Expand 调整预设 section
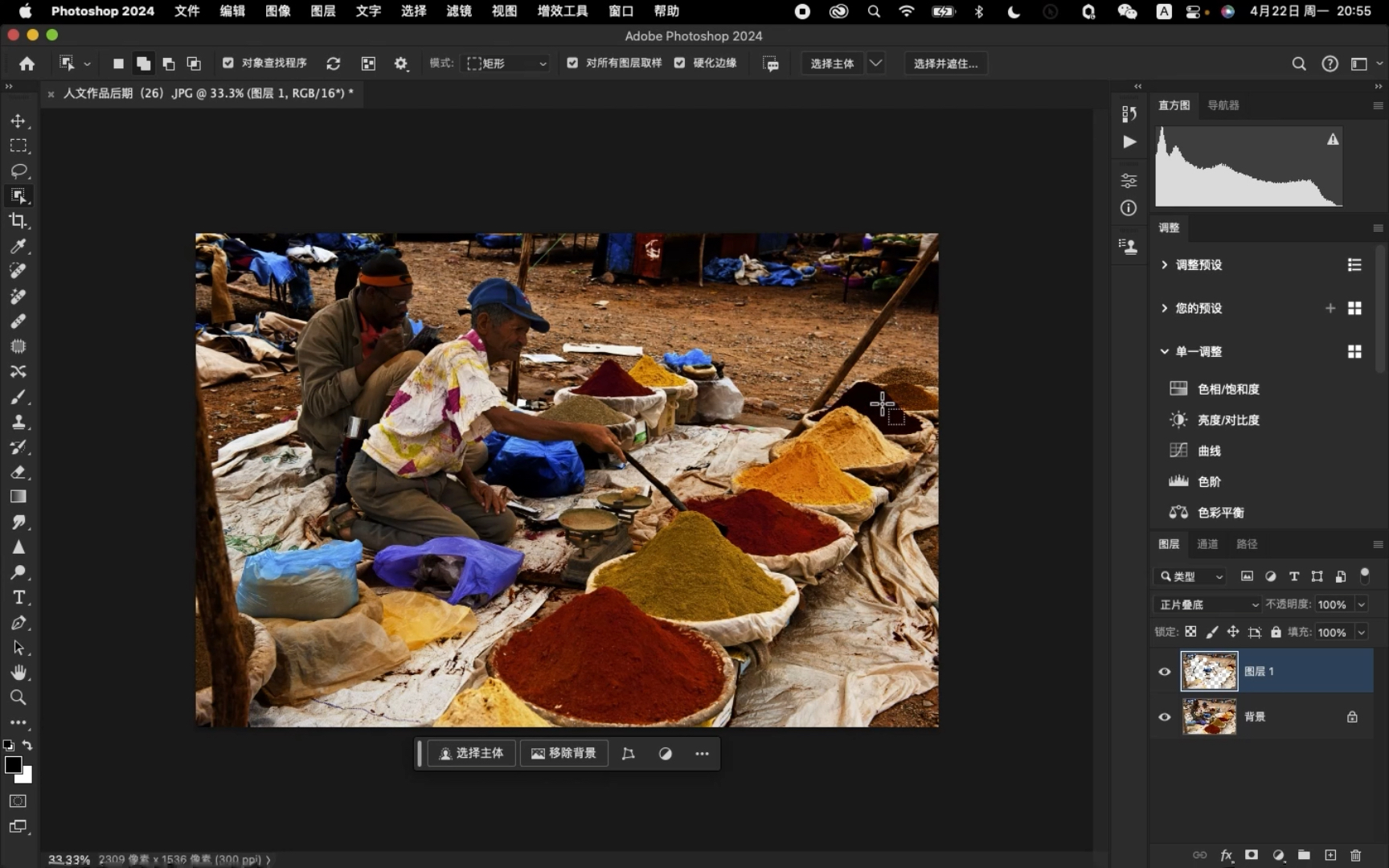 [1164, 264]
